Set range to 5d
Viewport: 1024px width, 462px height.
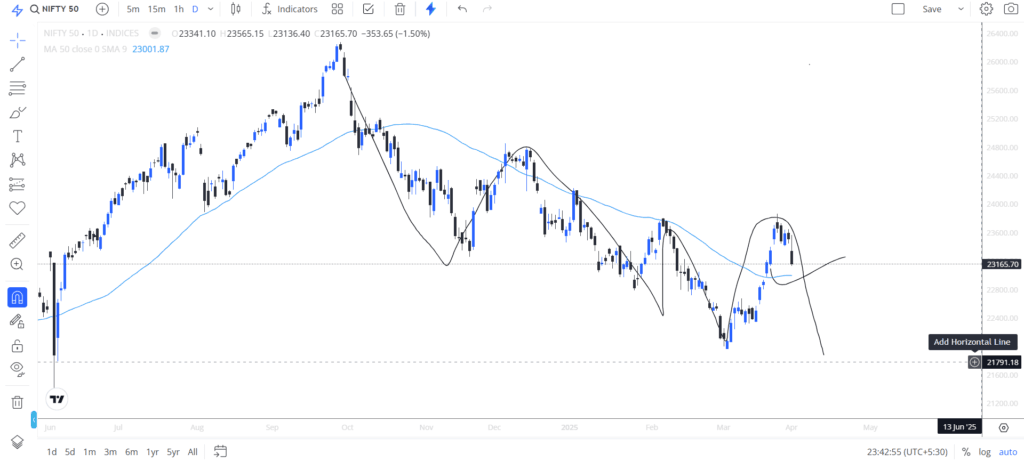coord(70,452)
